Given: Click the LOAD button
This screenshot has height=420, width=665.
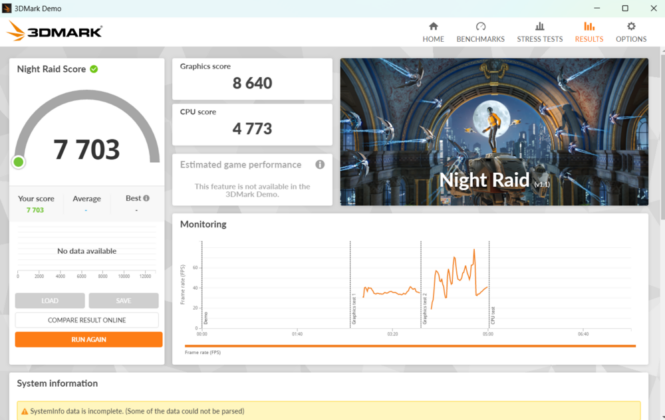Looking at the screenshot, I should point(50,300).
